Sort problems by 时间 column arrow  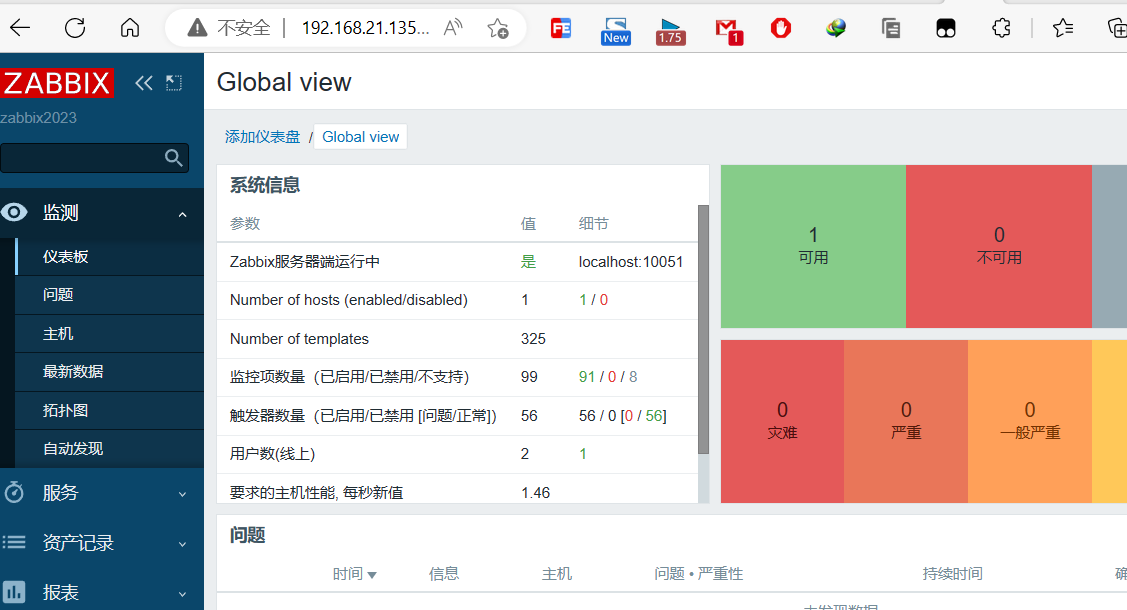tap(372, 575)
